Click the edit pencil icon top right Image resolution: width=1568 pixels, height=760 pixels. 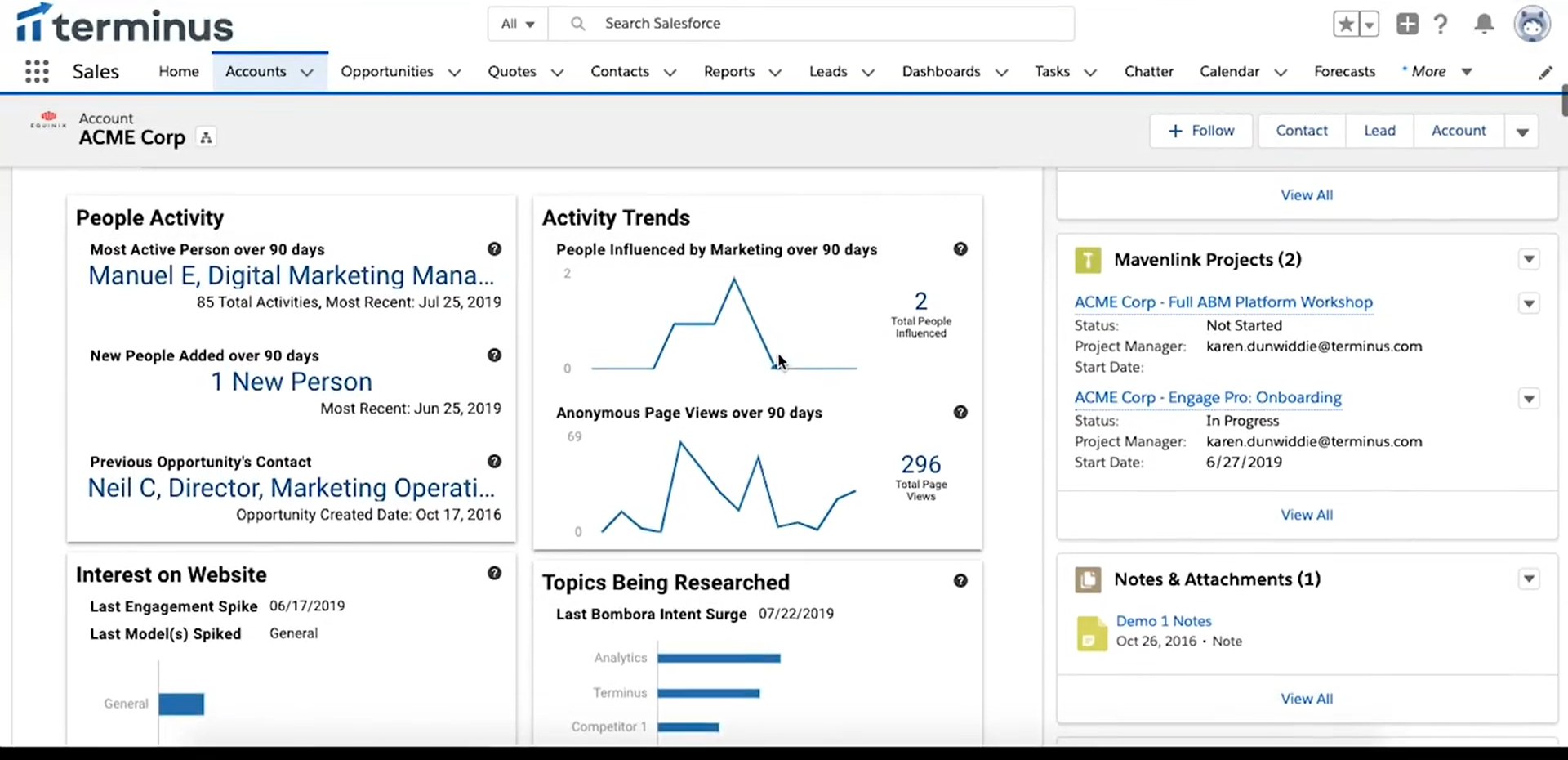(x=1546, y=73)
